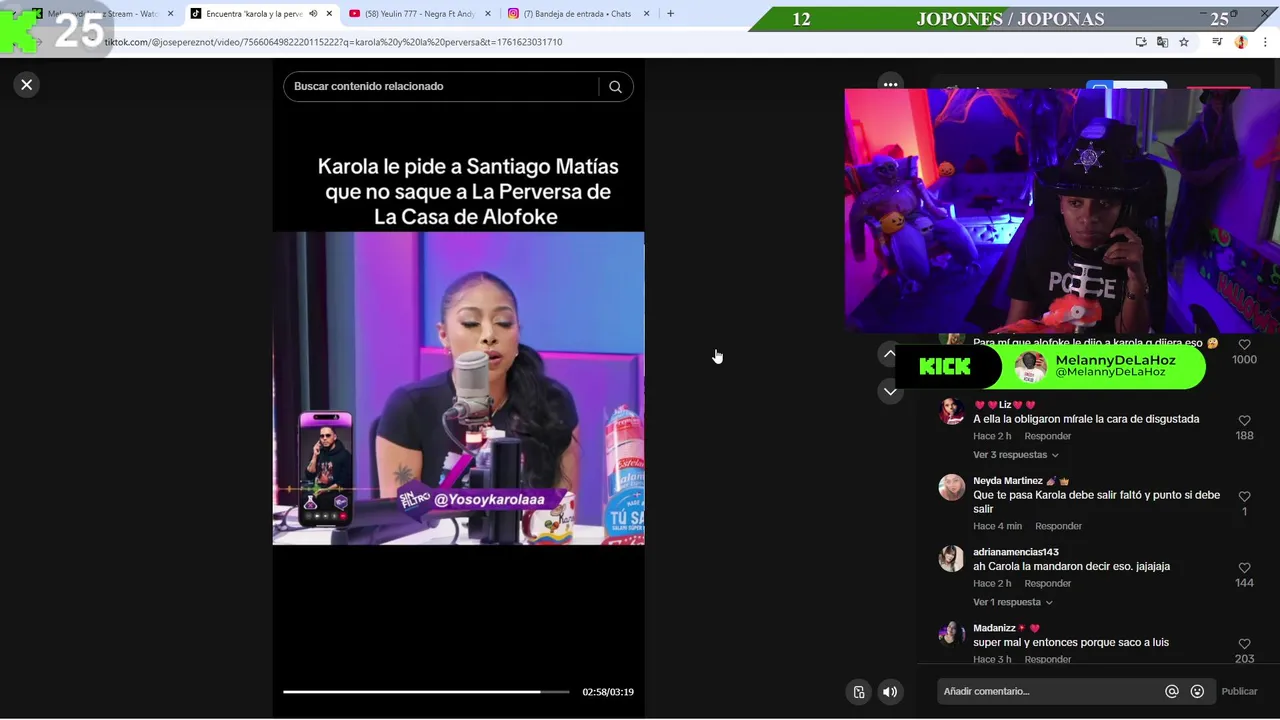1280x720 pixels.
Task: Seek on the video progress bar
Action: pyautogui.click(x=426, y=692)
